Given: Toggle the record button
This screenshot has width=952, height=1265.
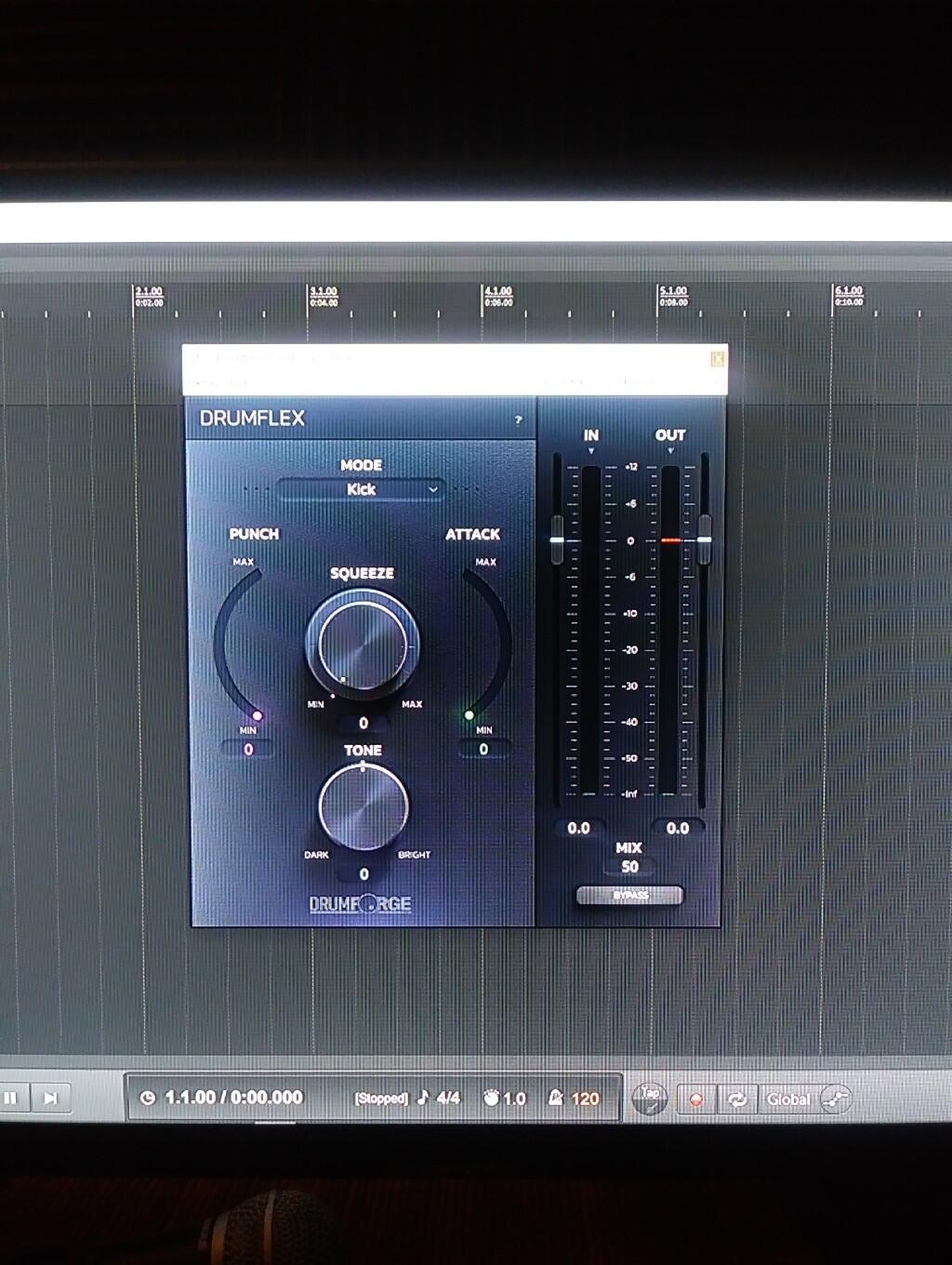Looking at the screenshot, I should click(x=695, y=1099).
